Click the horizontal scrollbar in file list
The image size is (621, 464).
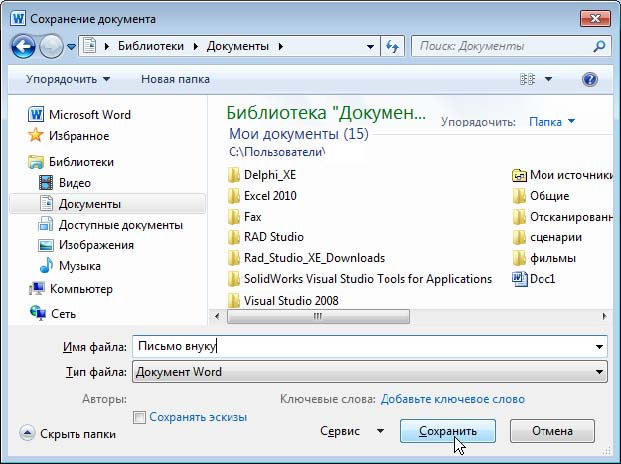318,316
